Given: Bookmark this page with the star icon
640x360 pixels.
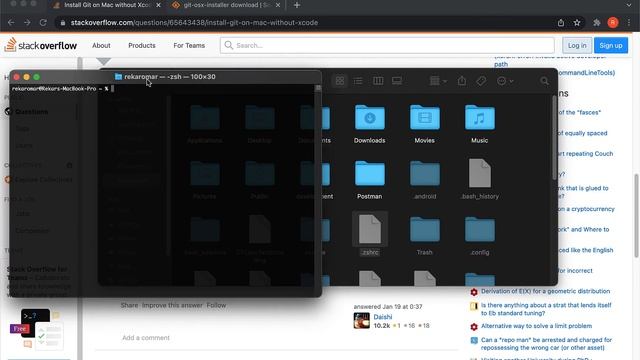Looking at the screenshot, I should point(577,23).
